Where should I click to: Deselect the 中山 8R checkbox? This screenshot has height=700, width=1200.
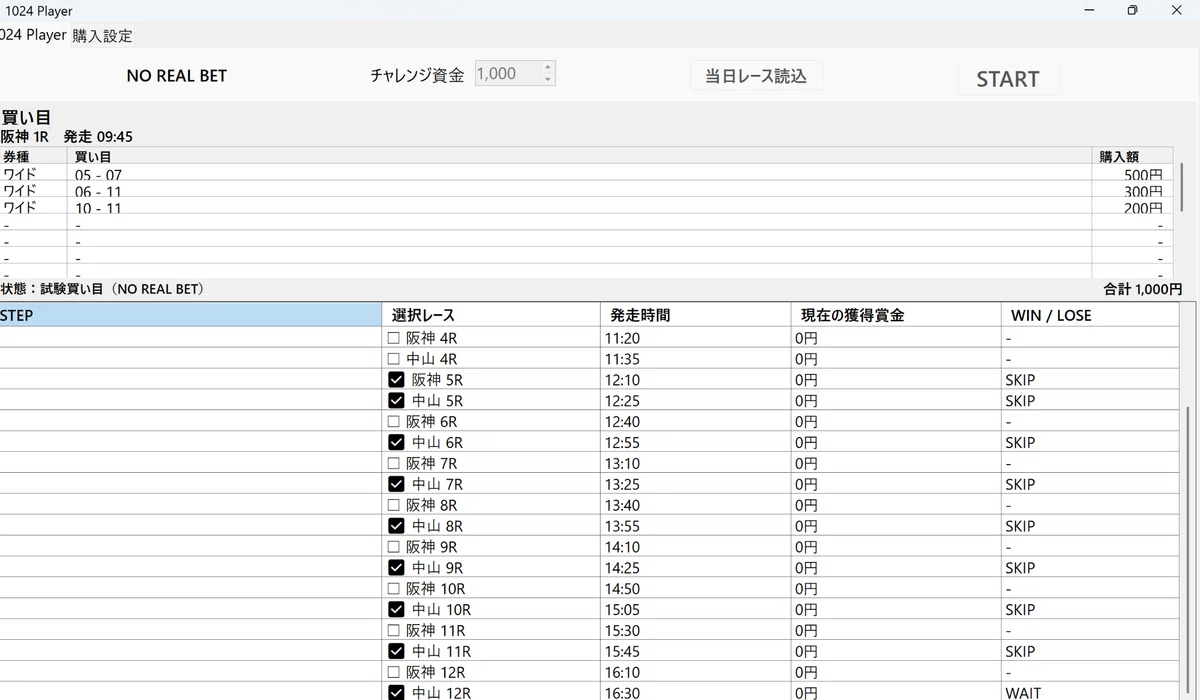[x=396, y=526]
